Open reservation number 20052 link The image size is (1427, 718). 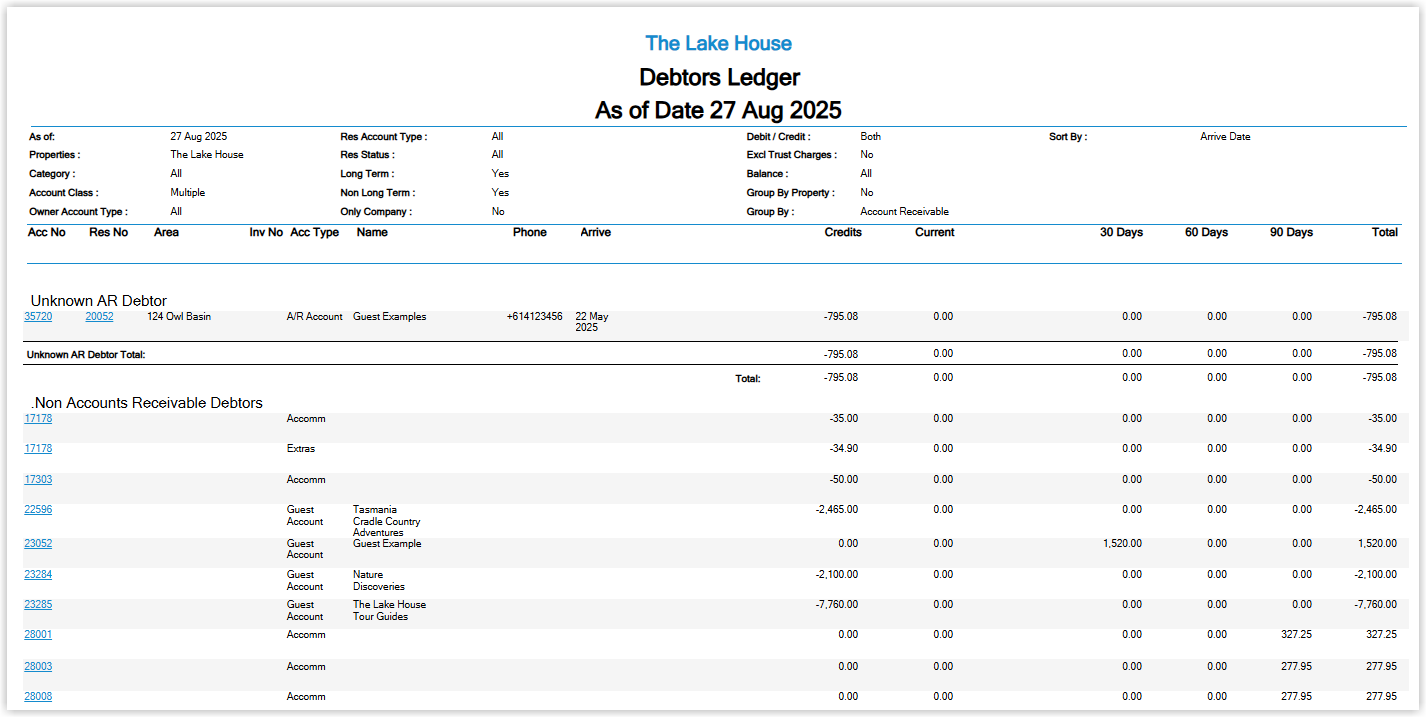click(x=99, y=317)
